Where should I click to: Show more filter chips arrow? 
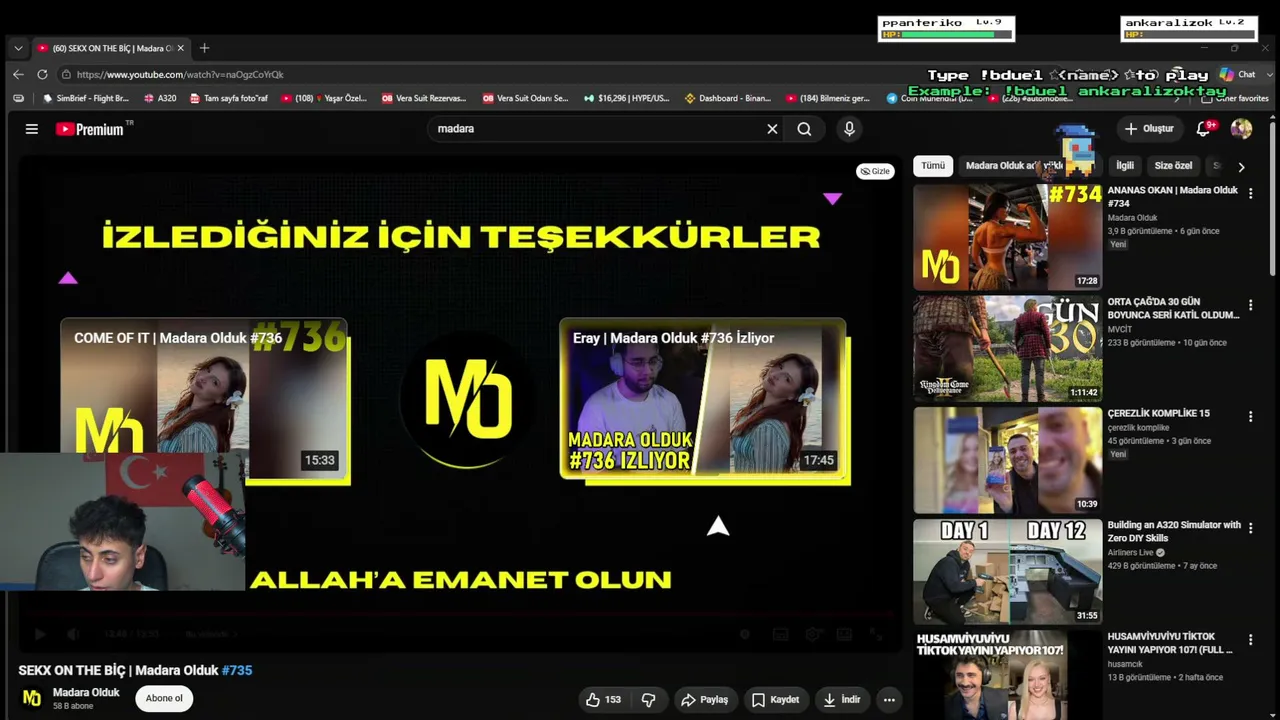point(1241,167)
